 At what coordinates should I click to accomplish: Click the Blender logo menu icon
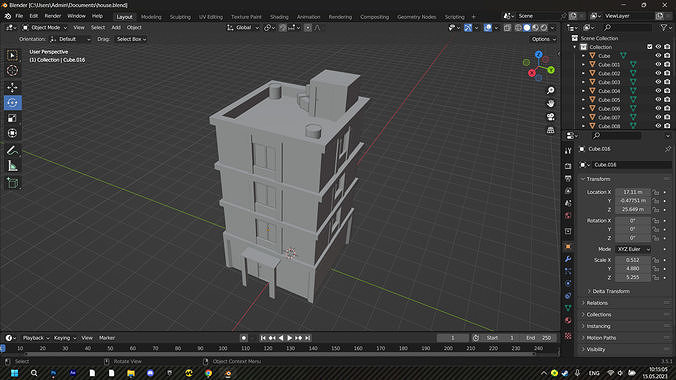[x=8, y=16]
